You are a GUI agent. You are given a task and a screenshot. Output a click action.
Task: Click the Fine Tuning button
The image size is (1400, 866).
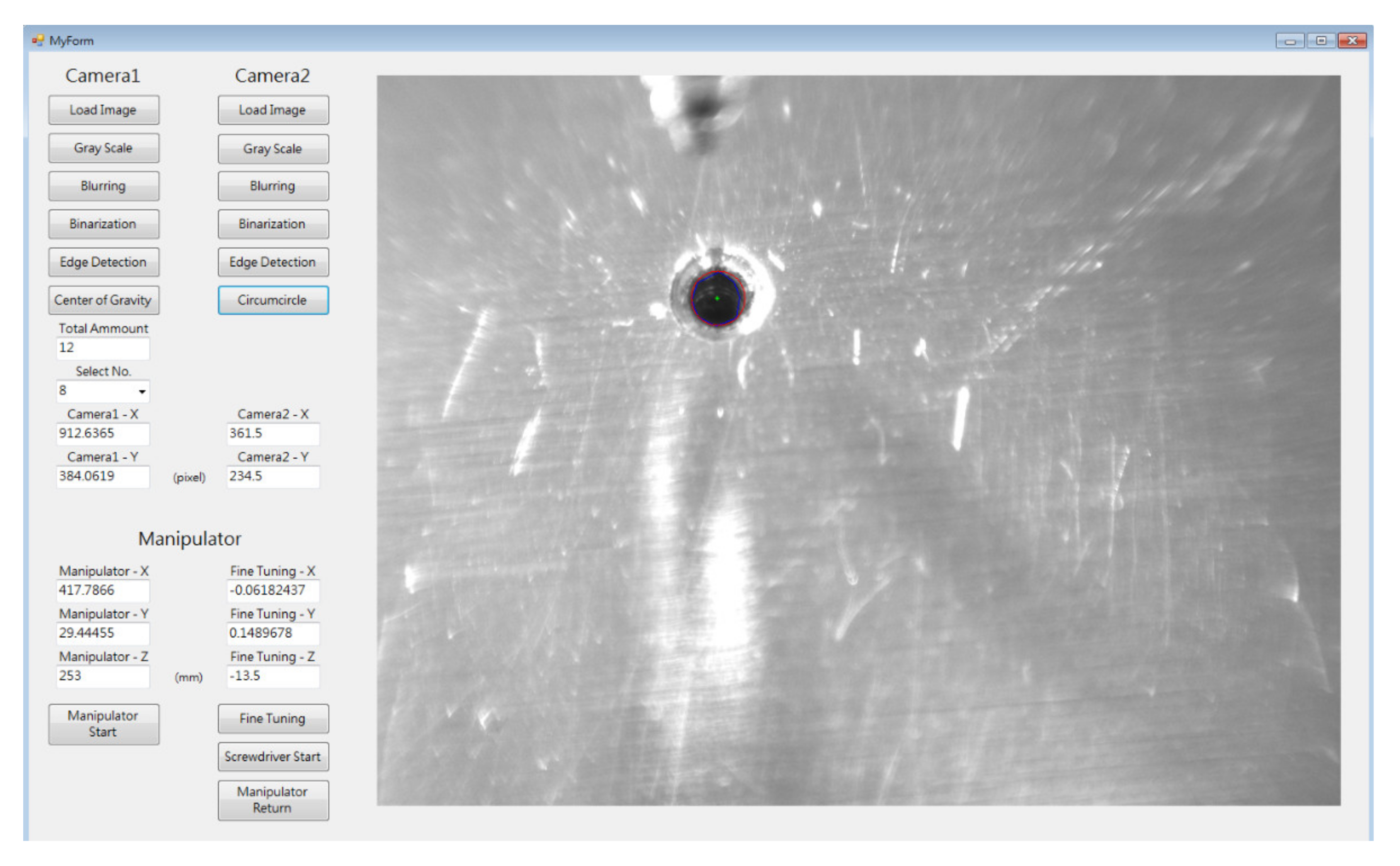pyautogui.click(x=273, y=719)
